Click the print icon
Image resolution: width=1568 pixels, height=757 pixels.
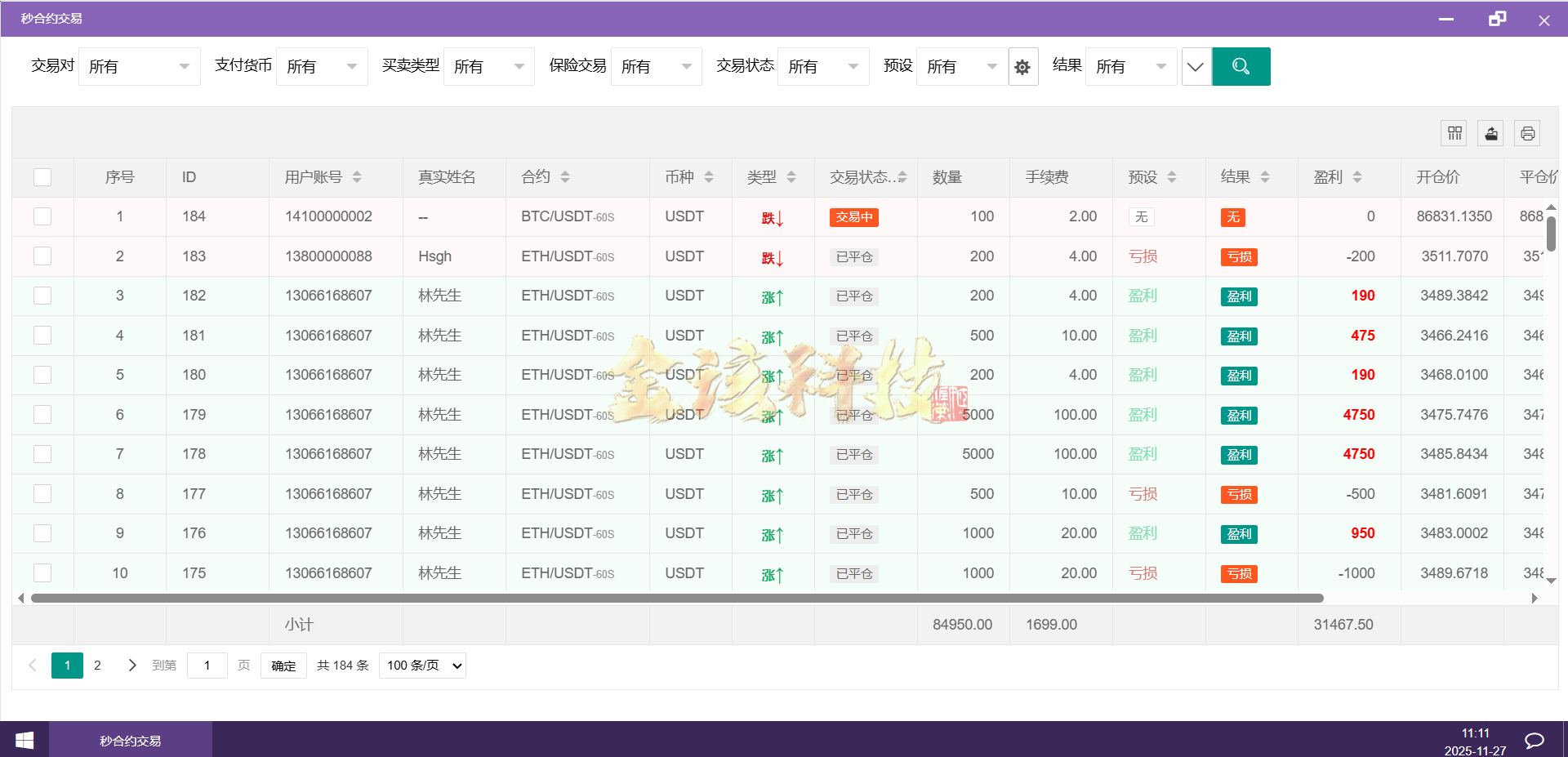click(x=1527, y=133)
